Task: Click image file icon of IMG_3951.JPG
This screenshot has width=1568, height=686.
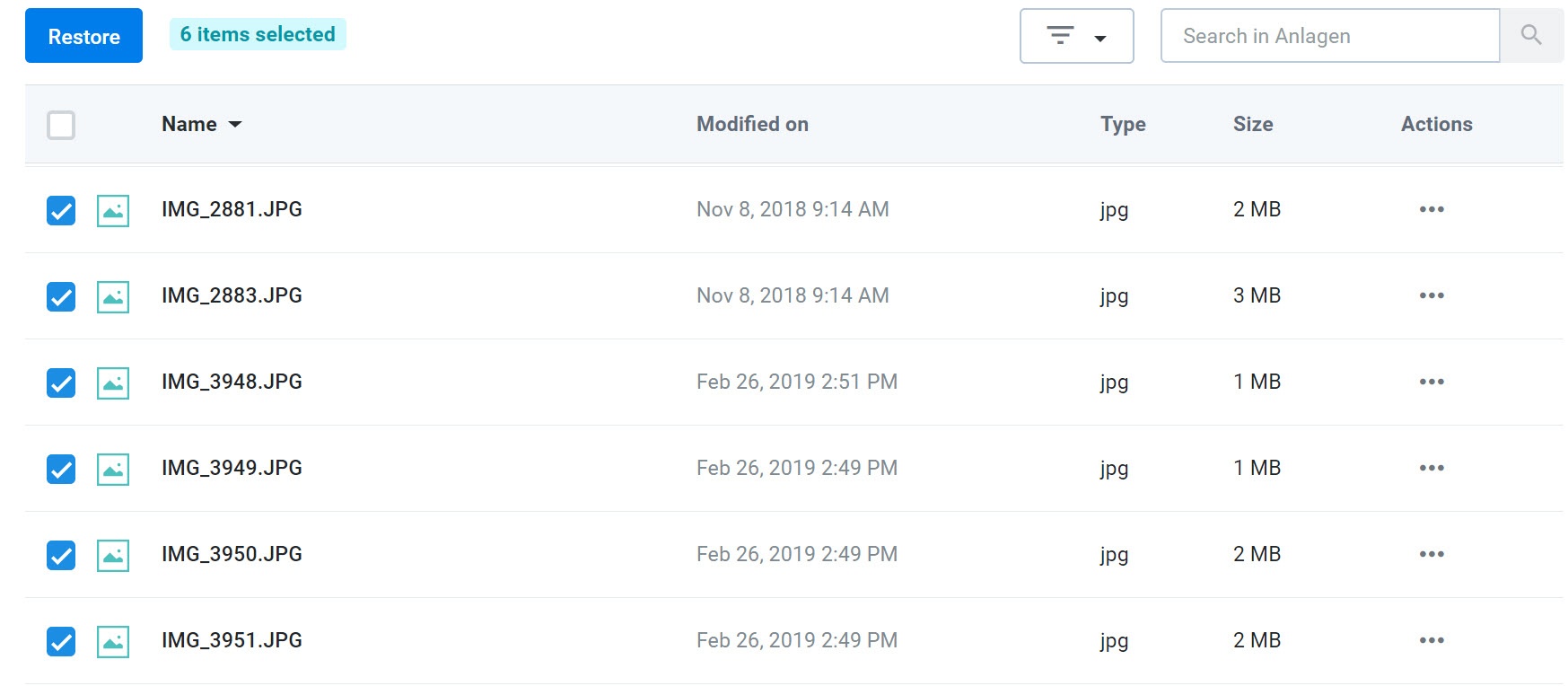Action: [113, 641]
